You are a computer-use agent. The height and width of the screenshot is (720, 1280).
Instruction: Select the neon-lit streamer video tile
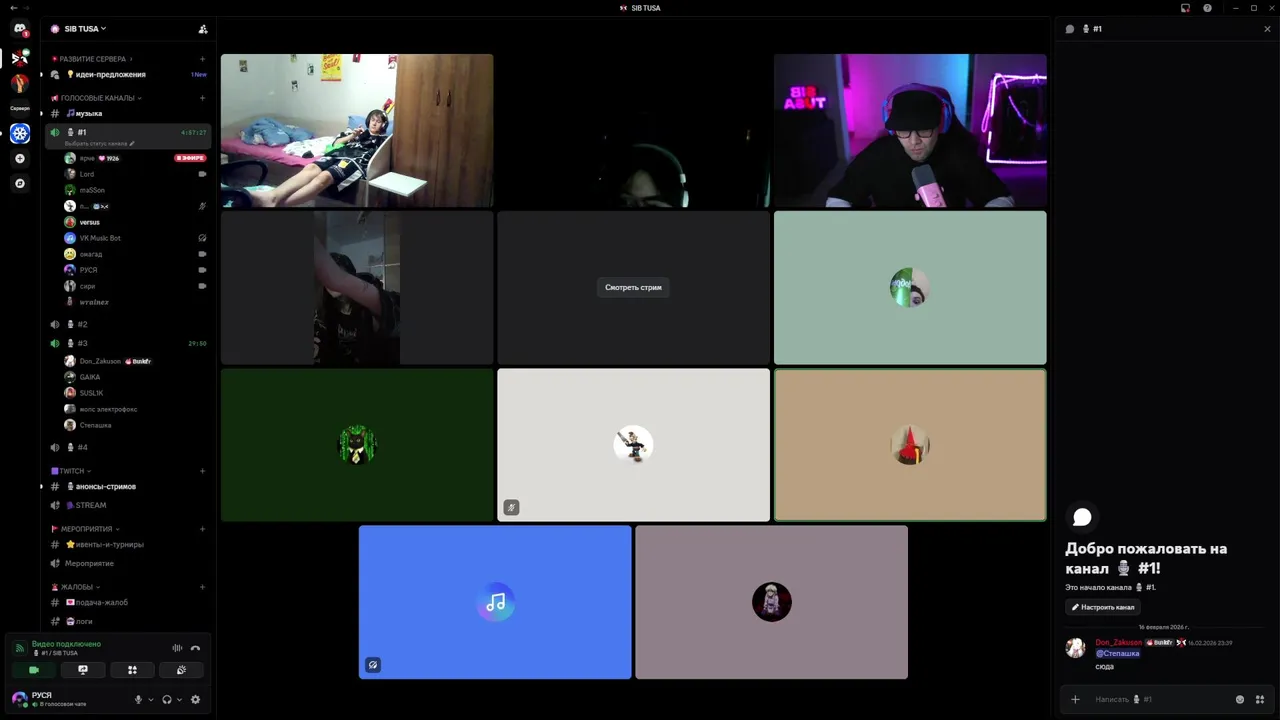click(910, 131)
